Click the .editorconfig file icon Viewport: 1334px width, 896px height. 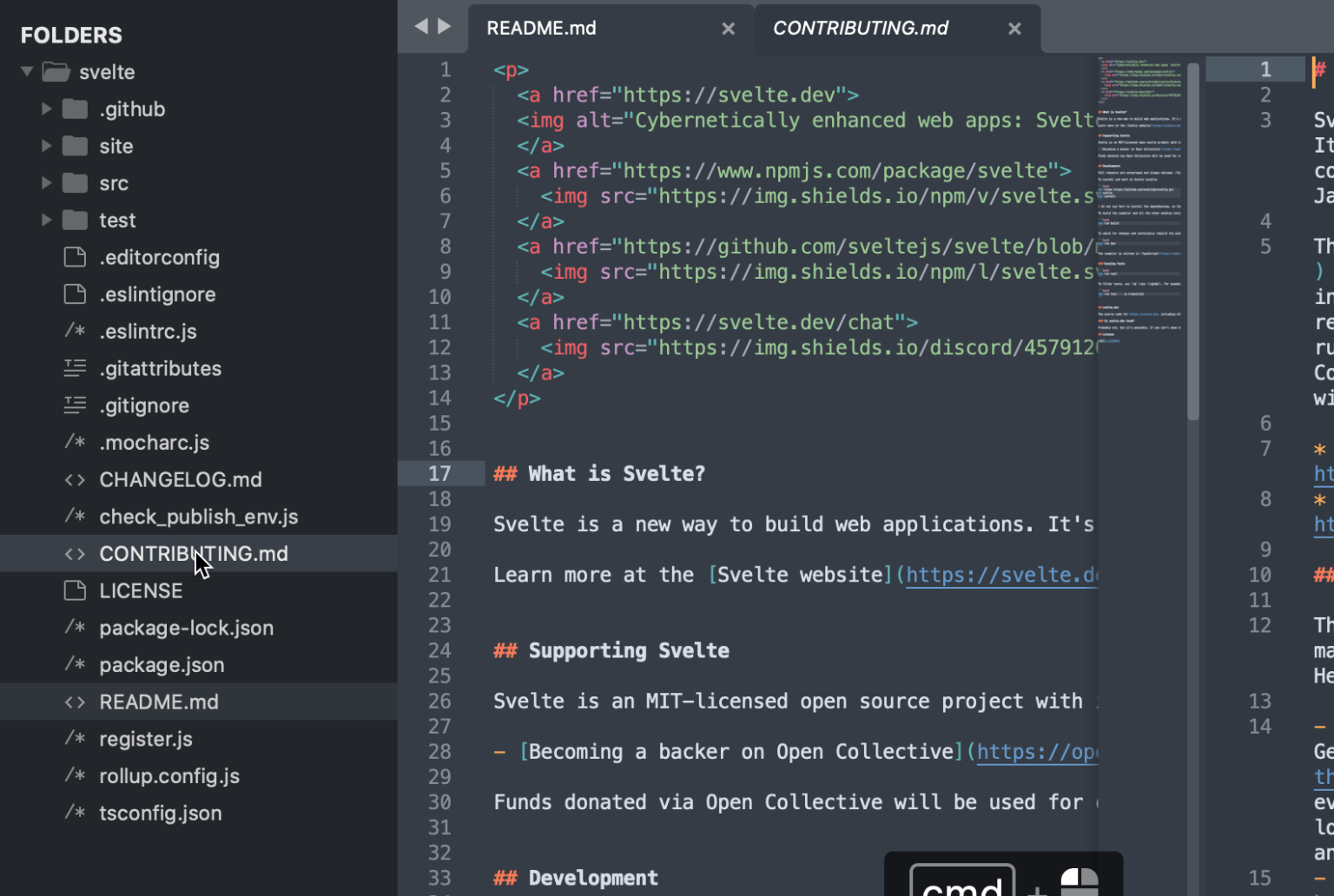pyautogui.click(x=76, y=257)
